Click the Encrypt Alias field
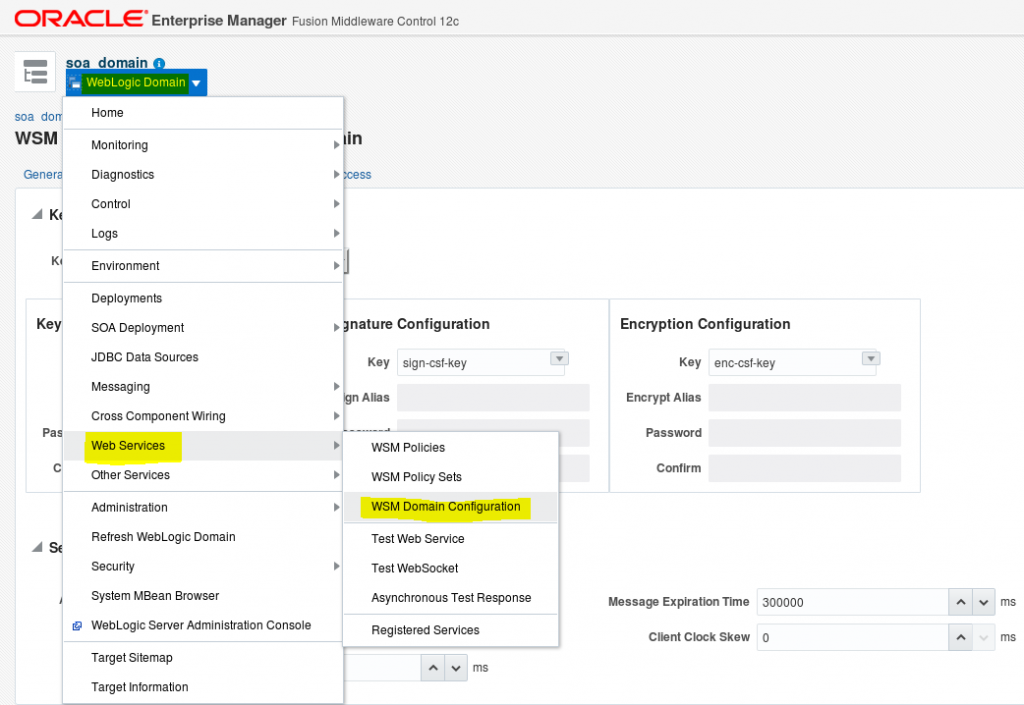The height and width of the screenshot is (705, 1024). [805, 398]
